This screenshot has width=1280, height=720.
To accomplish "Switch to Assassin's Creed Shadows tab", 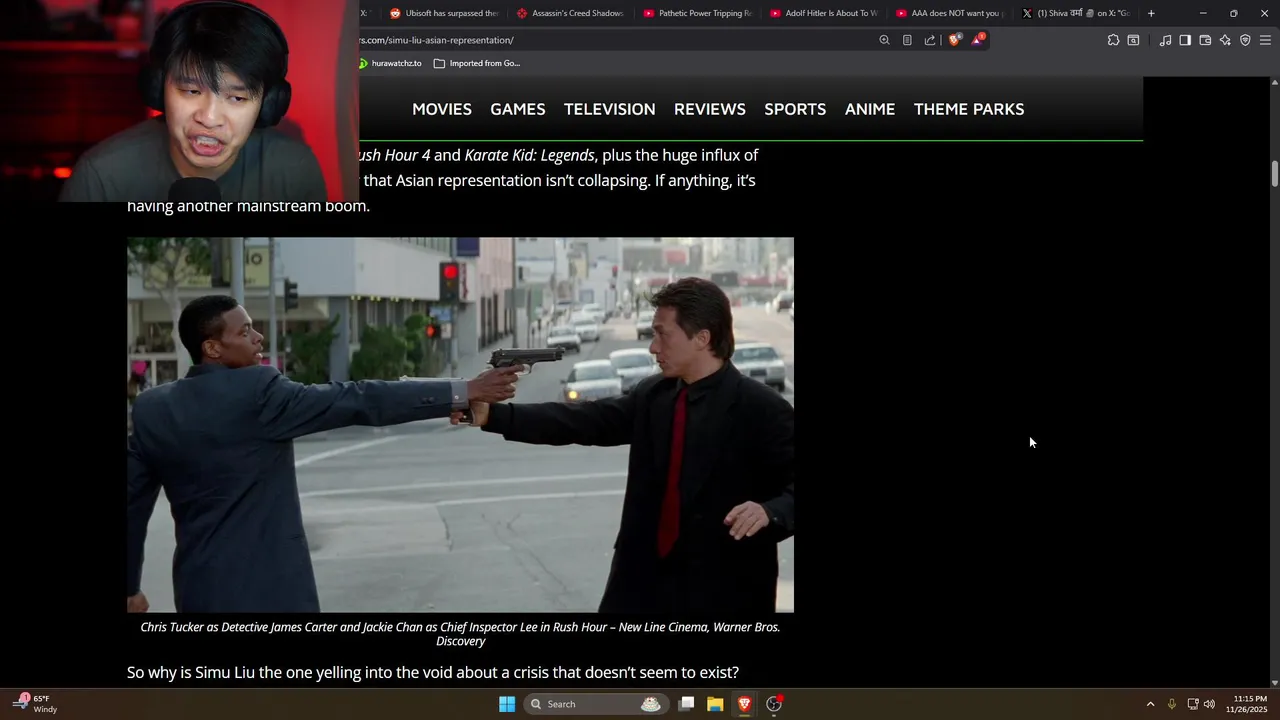I will pos(570,13).
